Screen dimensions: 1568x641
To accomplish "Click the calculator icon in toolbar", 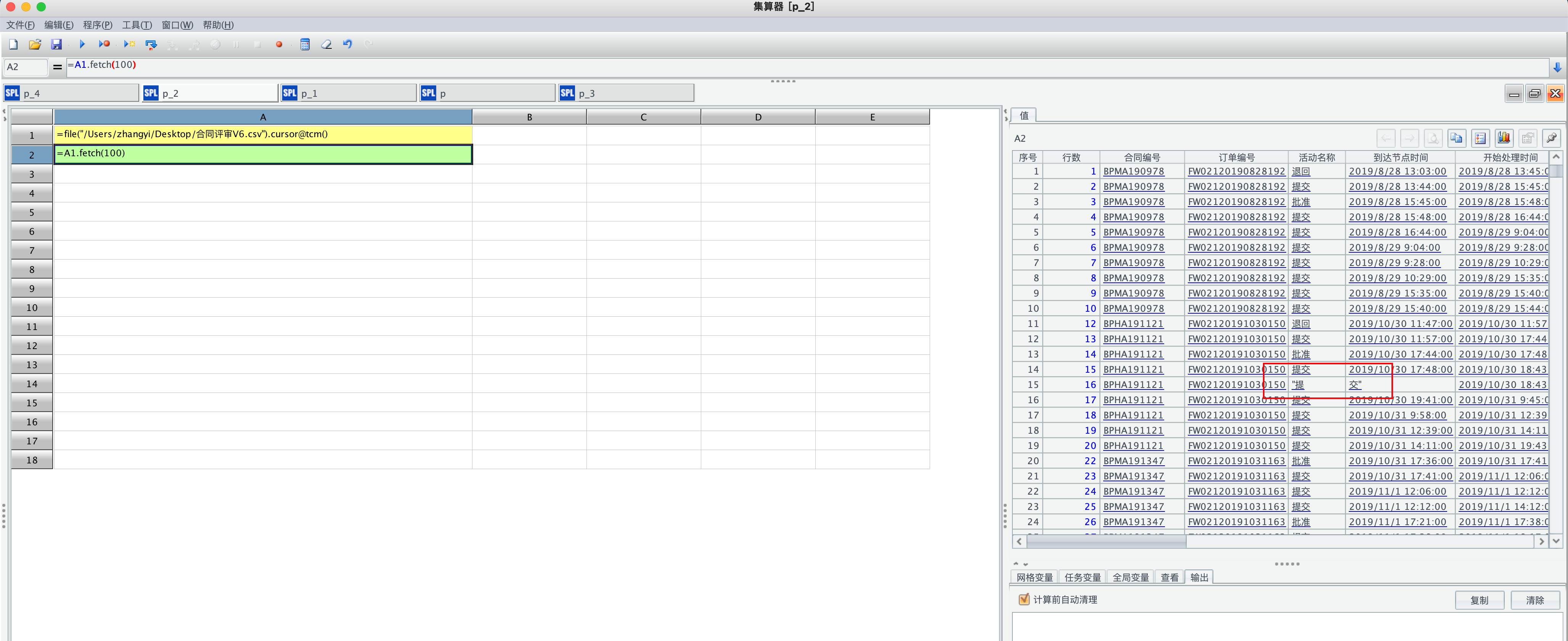I will (x=305, y=44).
